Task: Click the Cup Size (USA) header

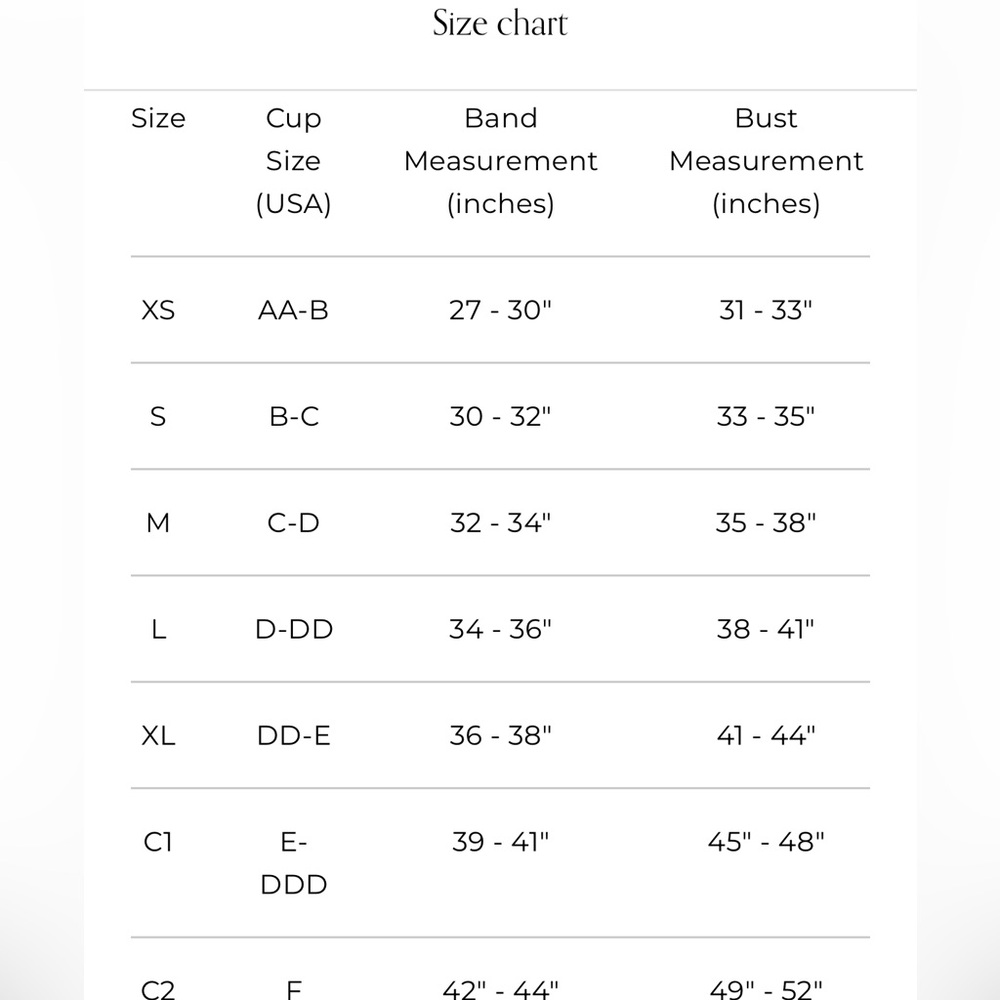Action: tap(293, 161)
